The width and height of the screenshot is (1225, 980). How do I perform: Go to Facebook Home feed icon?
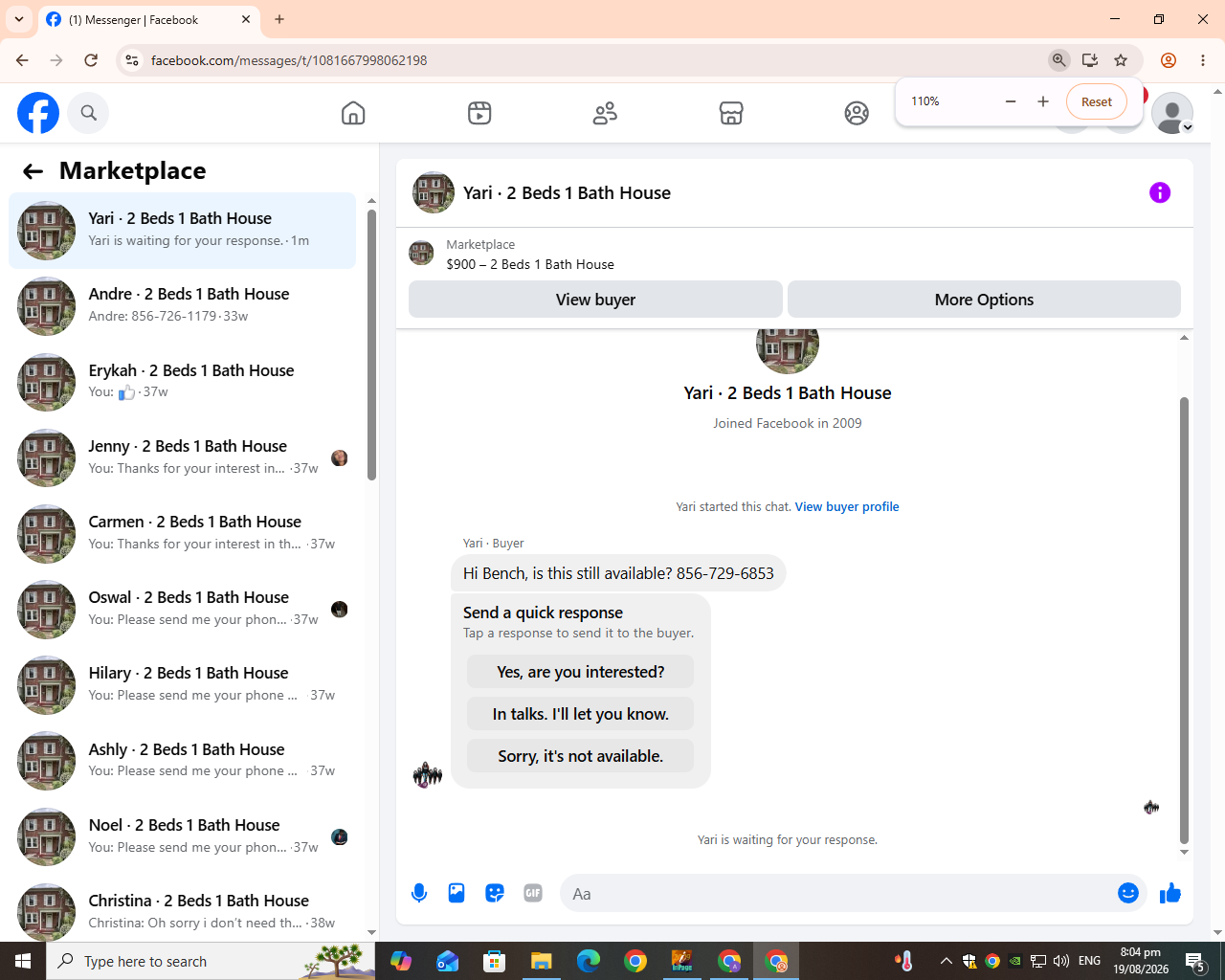pyautogui.click(x=353, y=113)
